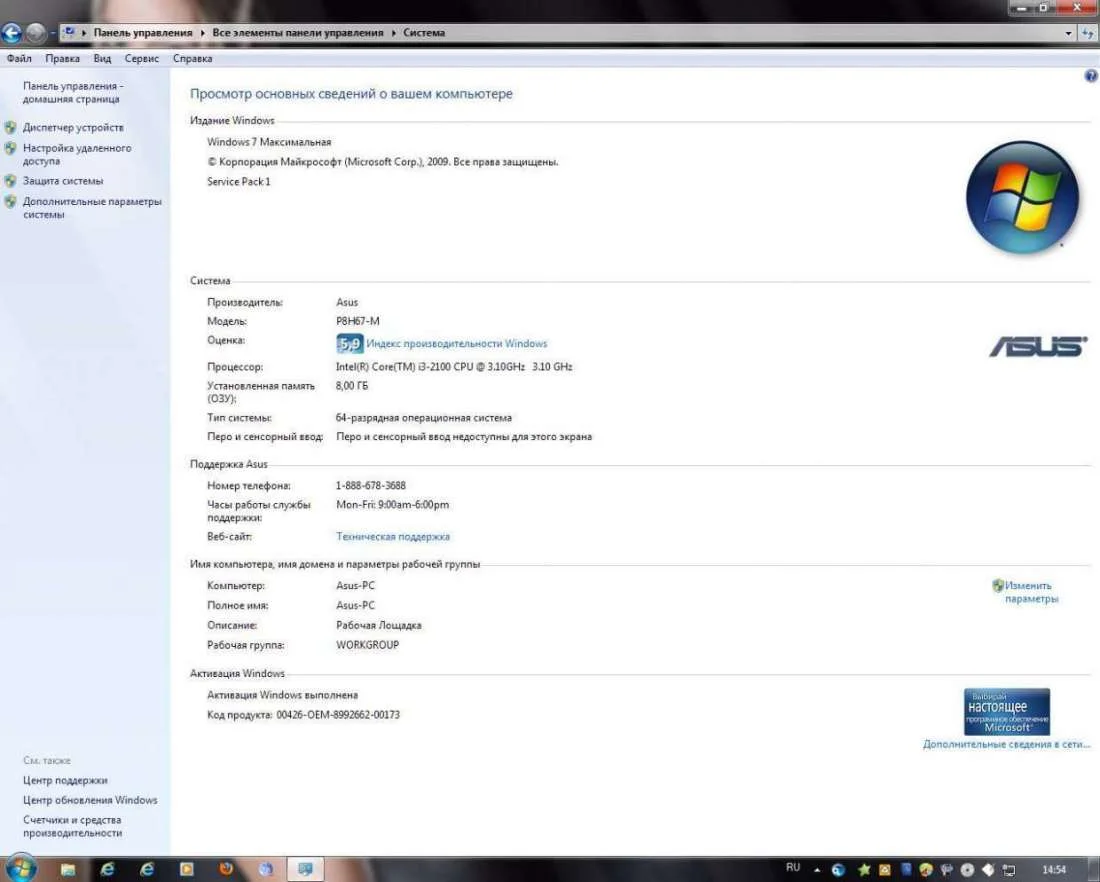The width and height of the screenshot is (1100, 882).
Task: Click the Service Pack 1 text
Action: point(239,182)
